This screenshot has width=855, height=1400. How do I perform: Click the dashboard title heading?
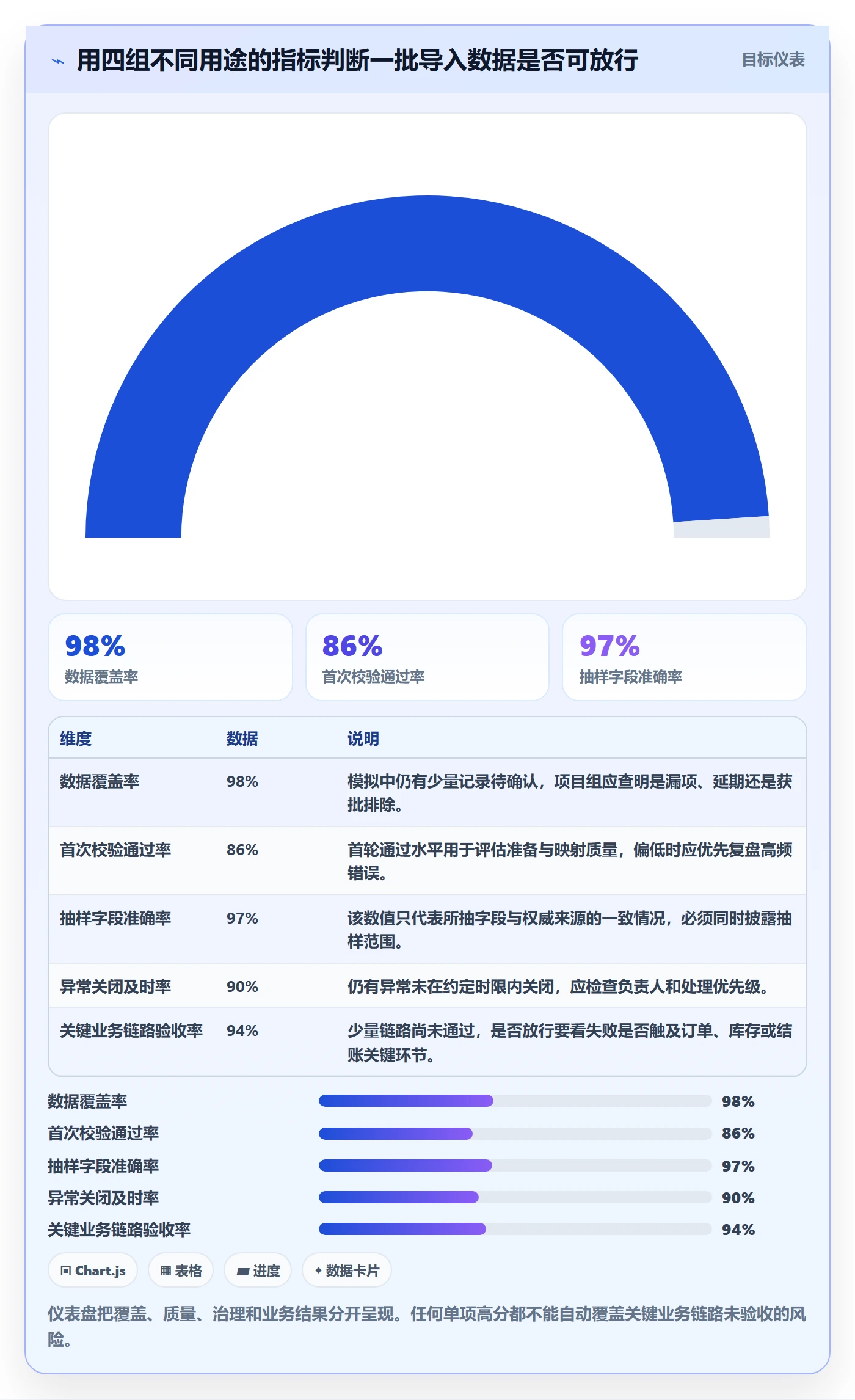coord(358,60)
